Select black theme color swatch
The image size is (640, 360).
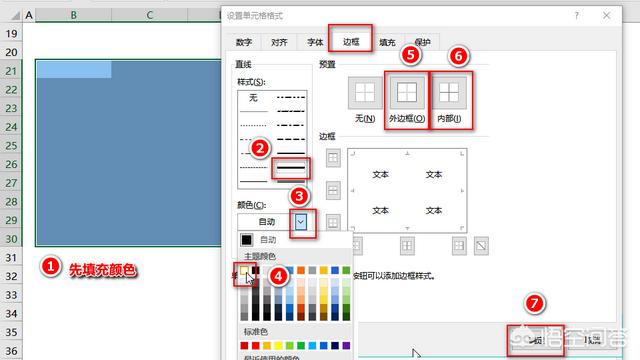coord(256,270)
